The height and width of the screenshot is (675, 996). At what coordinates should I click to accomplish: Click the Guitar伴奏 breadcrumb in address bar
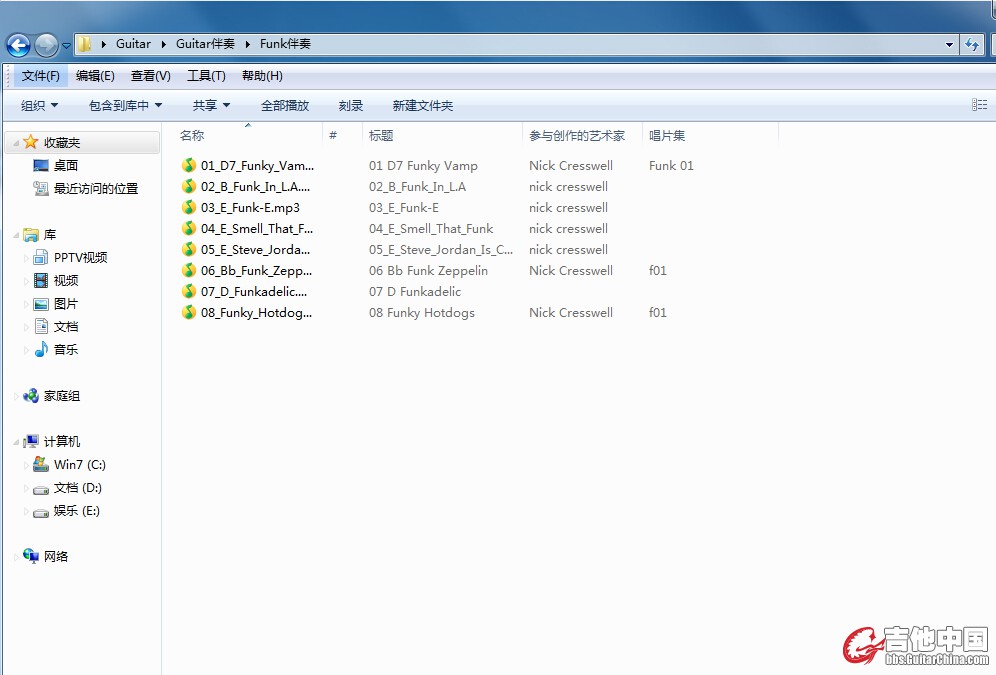(x=206, y=44)
